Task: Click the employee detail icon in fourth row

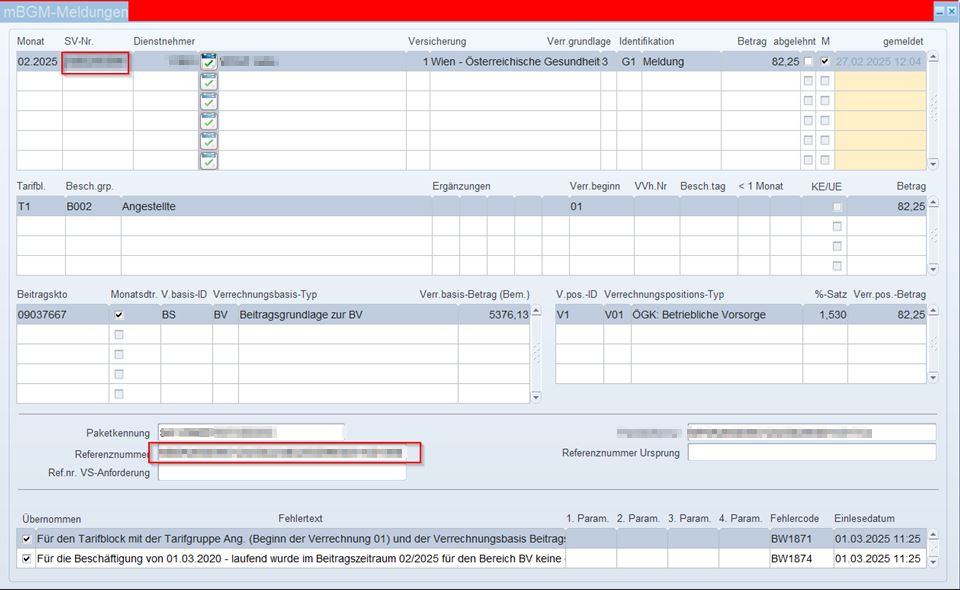Action: (208, 121)
